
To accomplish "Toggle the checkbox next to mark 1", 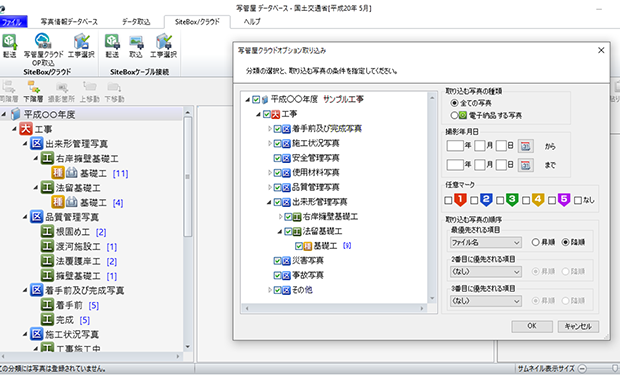I will 448,200.
